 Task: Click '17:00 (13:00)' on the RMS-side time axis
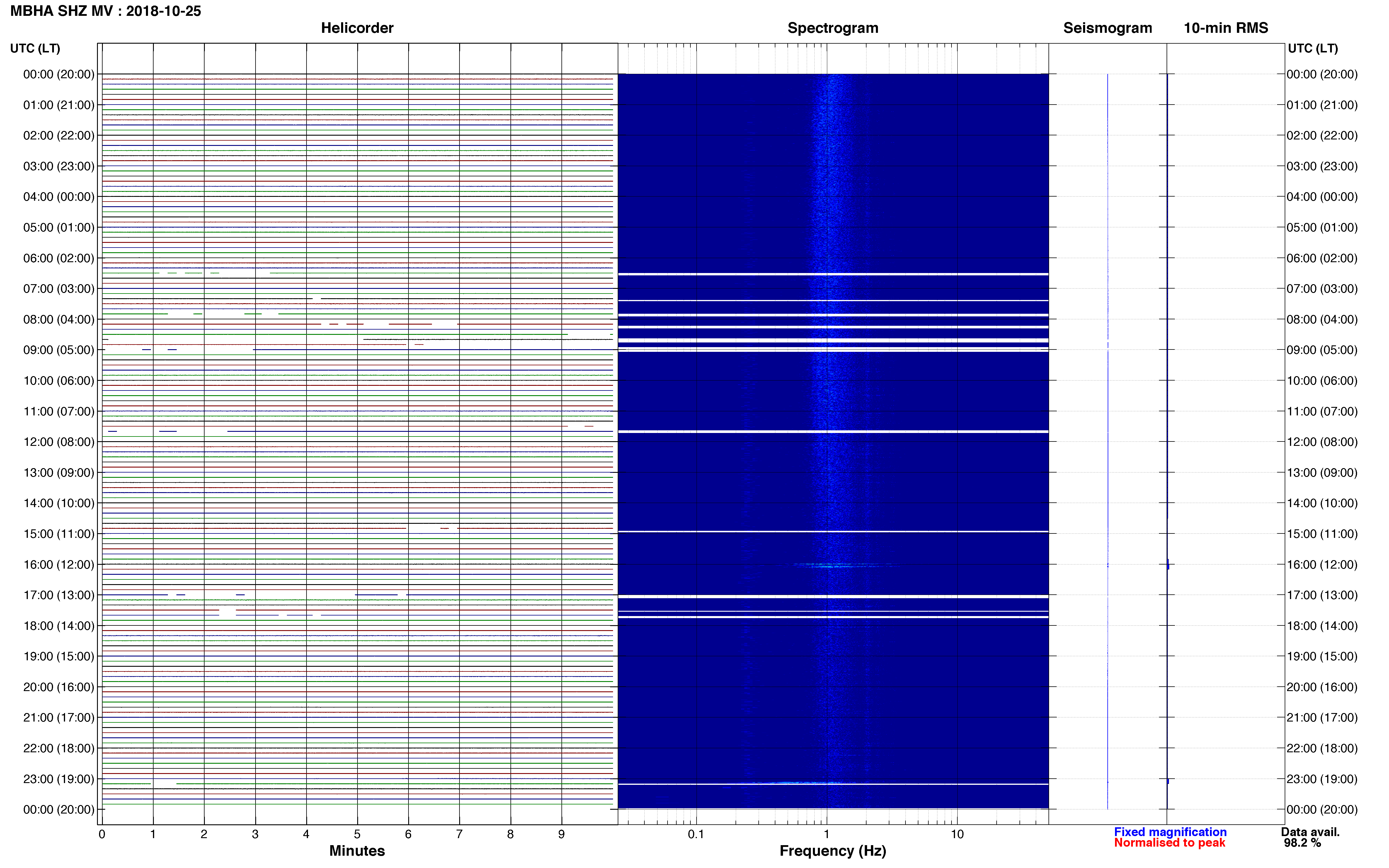(x=1322, y=595)
